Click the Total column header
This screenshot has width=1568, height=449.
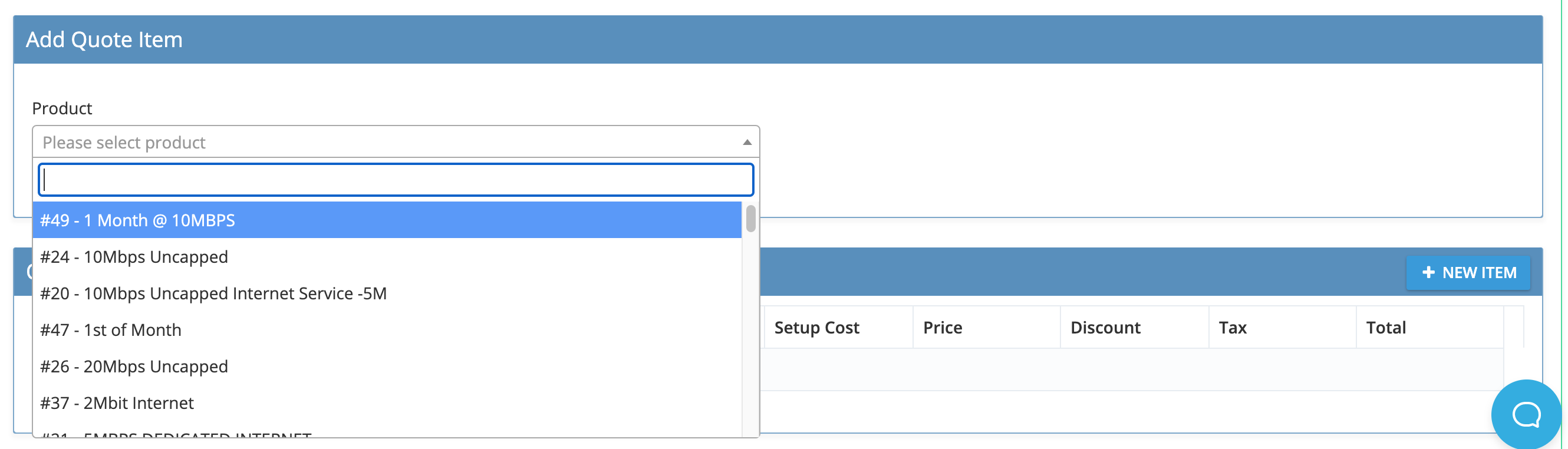(1386, 327)
